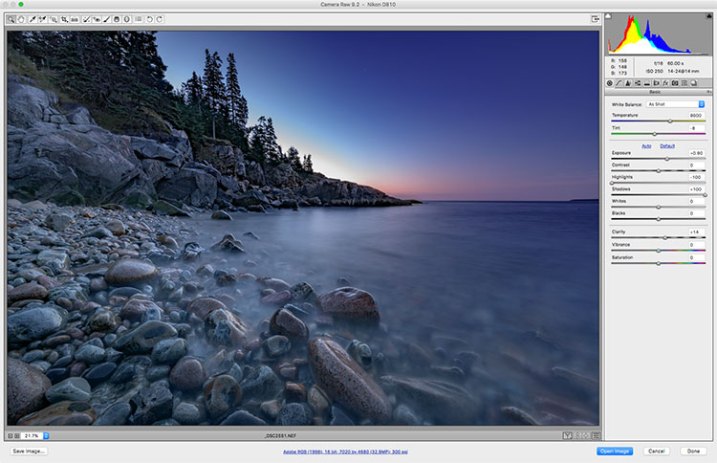Activate the Crop tool
This screenshot has height=463, width=717.
coord(64,19)
